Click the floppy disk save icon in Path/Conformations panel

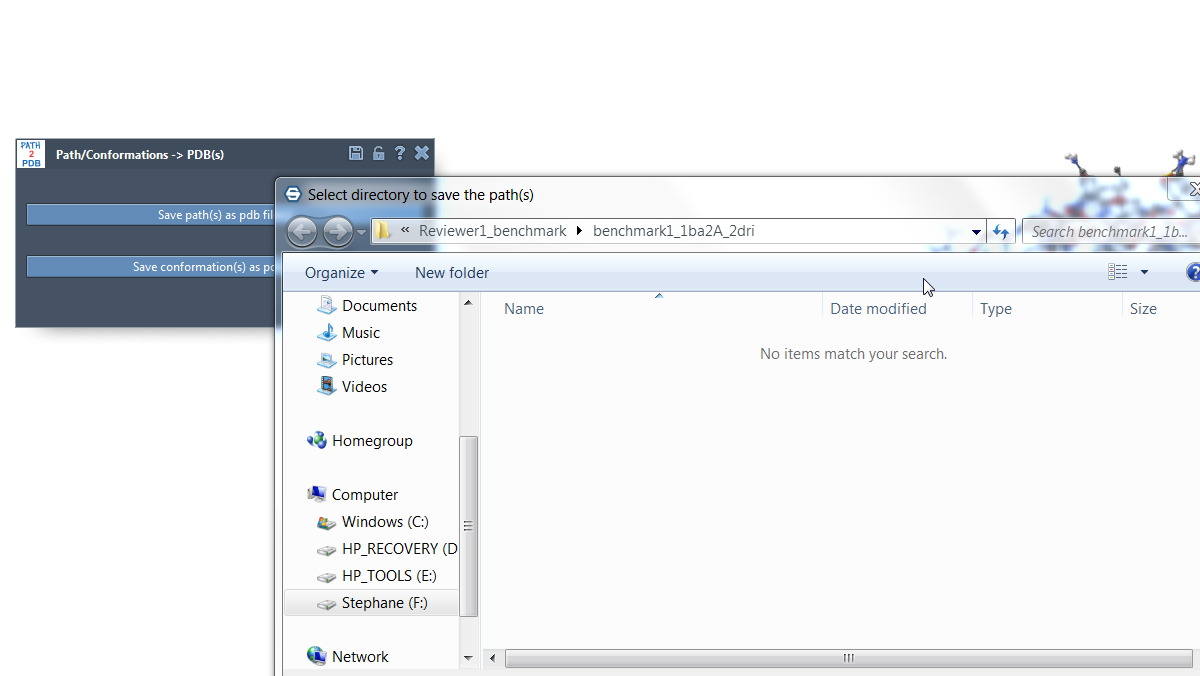pyautogui.click(x=356, y=153)
